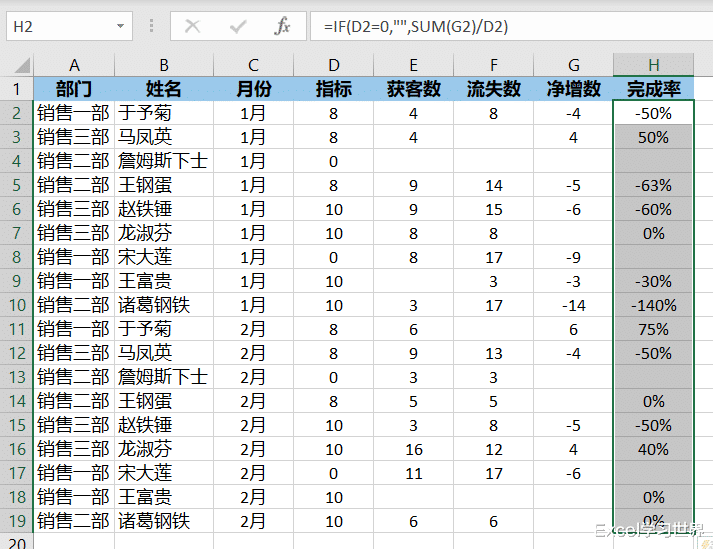Select column E header
713x549 pixels.
[x=413, y=65]
